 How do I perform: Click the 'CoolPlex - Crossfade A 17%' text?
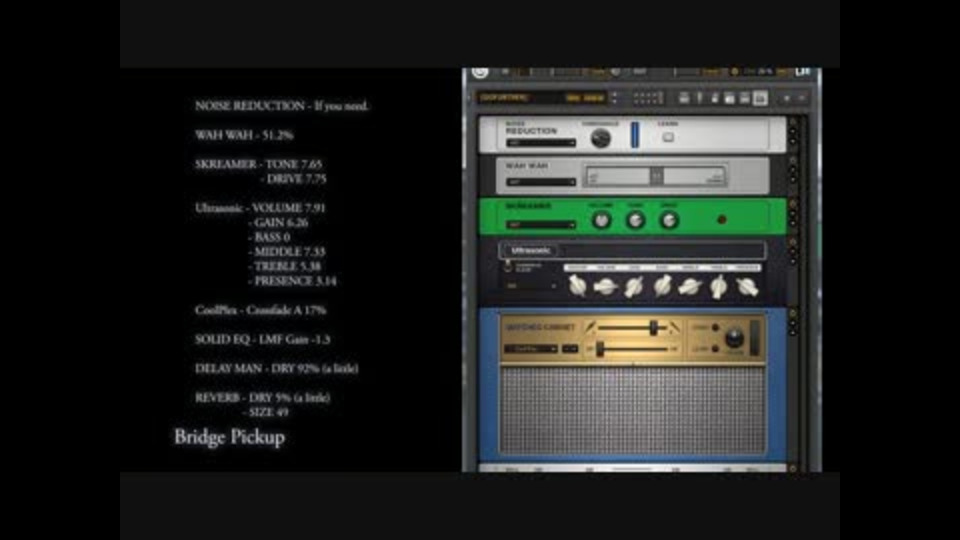pyautogui.click(x=260, y=310)
